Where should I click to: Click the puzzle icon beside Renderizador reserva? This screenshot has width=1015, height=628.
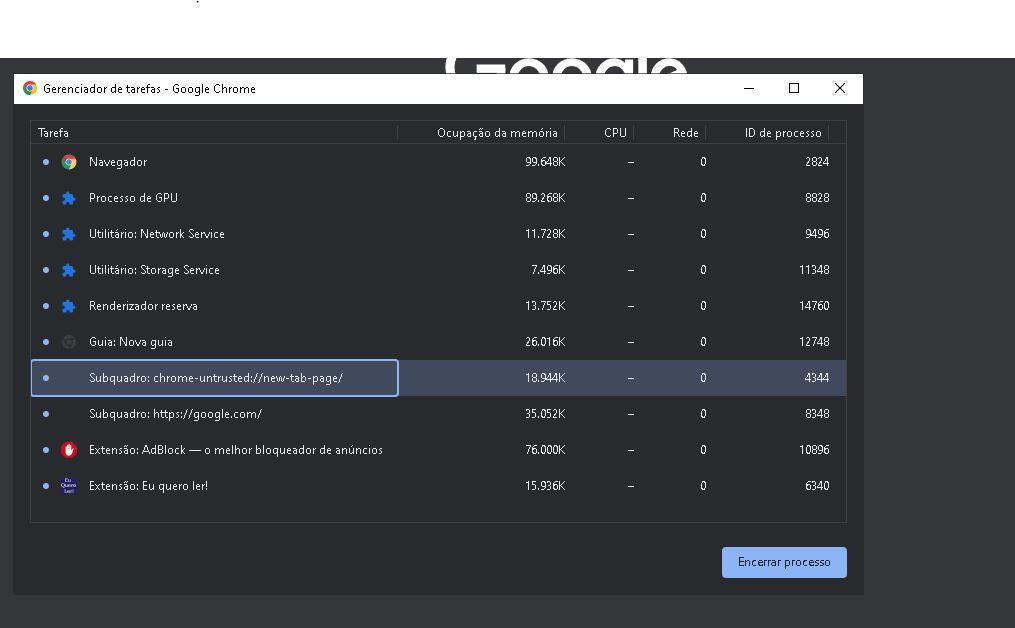pyautogui.click(x=69, y=306)
